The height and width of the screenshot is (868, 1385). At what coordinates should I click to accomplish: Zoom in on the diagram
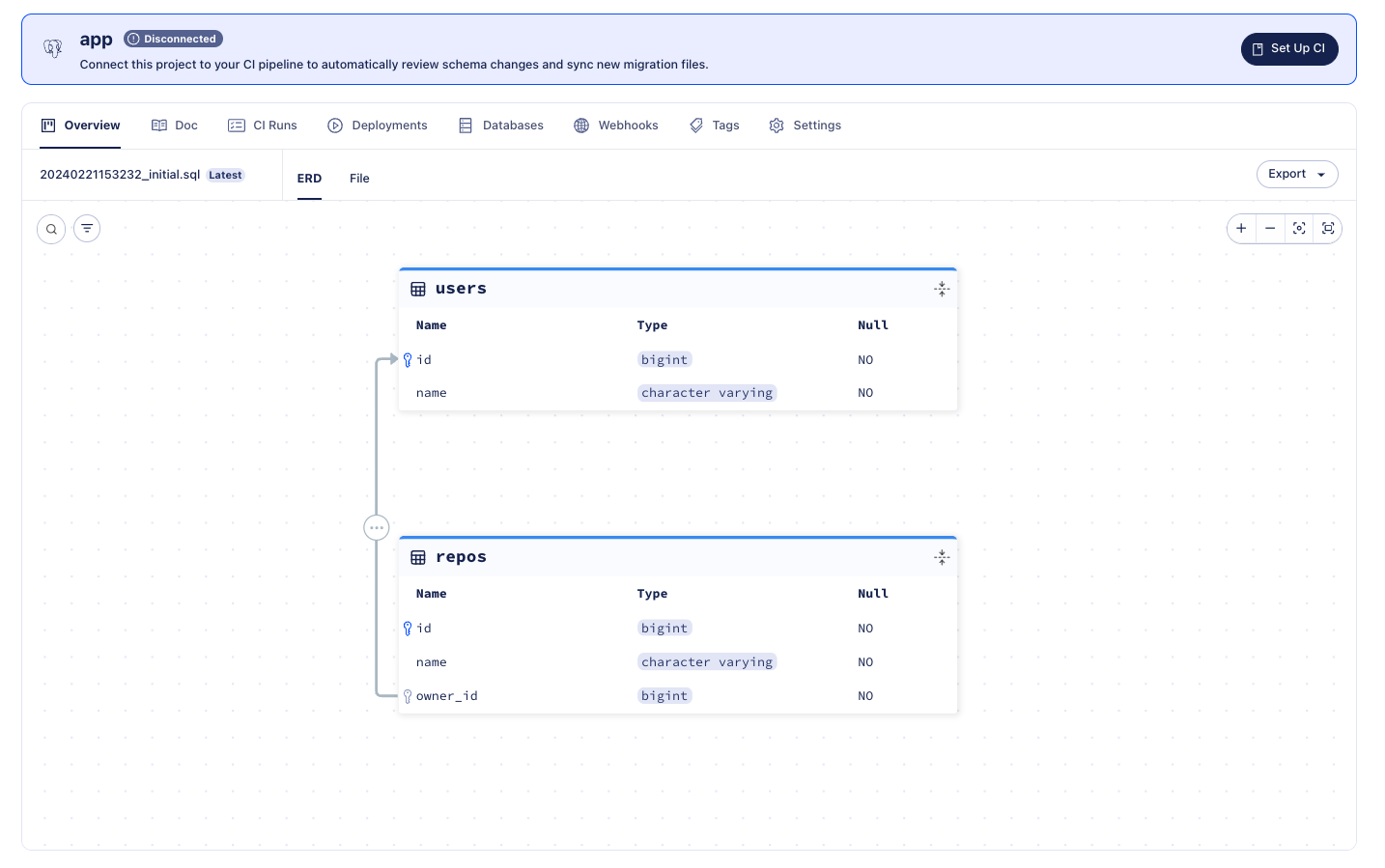pyautogui.click(x=1241, y=228)
